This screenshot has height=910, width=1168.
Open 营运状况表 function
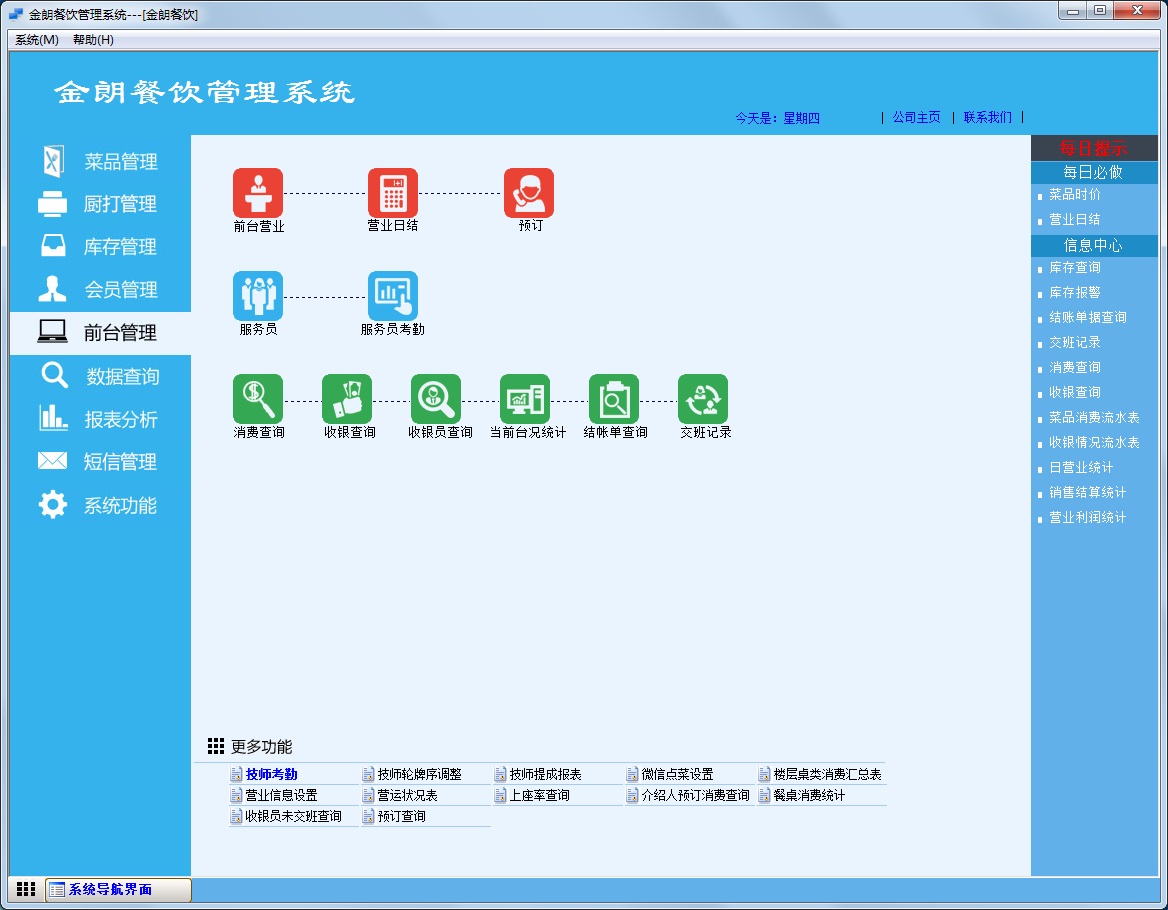[407, 795]
